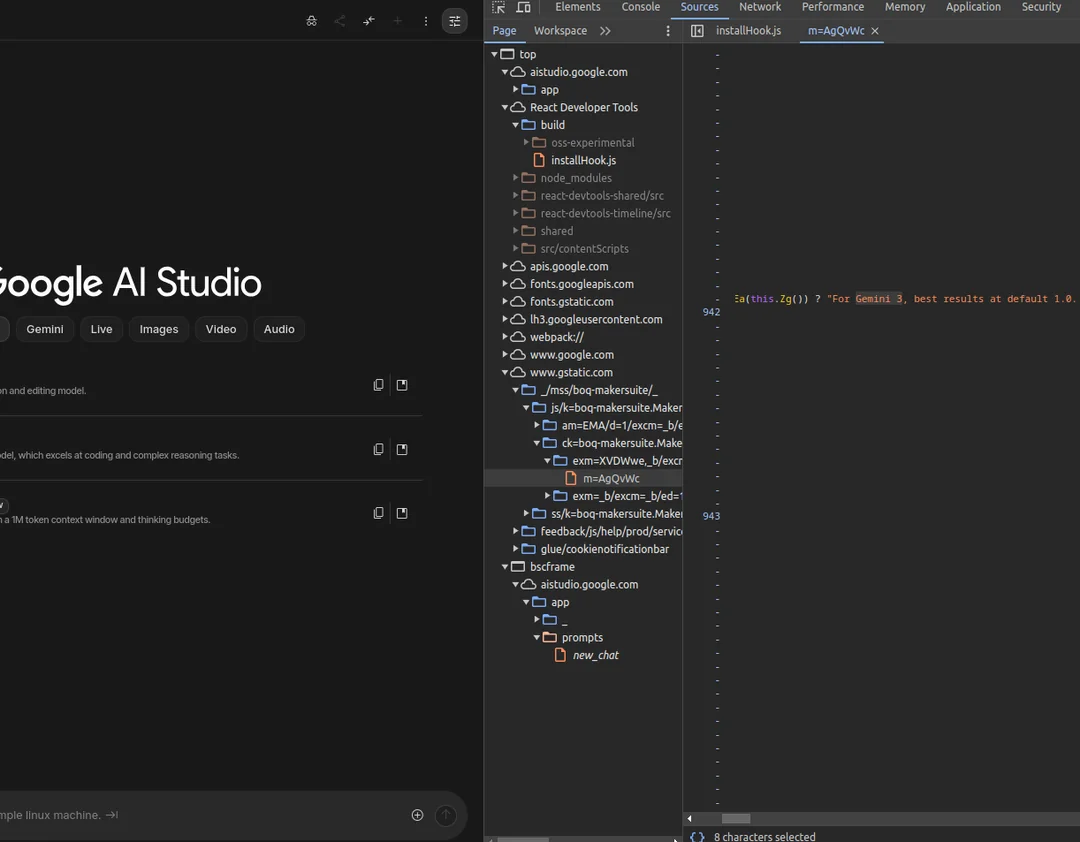Viewport: 1080px width, 842px height.
Task: Switch to the Console panel
Action: coord(640,7)
